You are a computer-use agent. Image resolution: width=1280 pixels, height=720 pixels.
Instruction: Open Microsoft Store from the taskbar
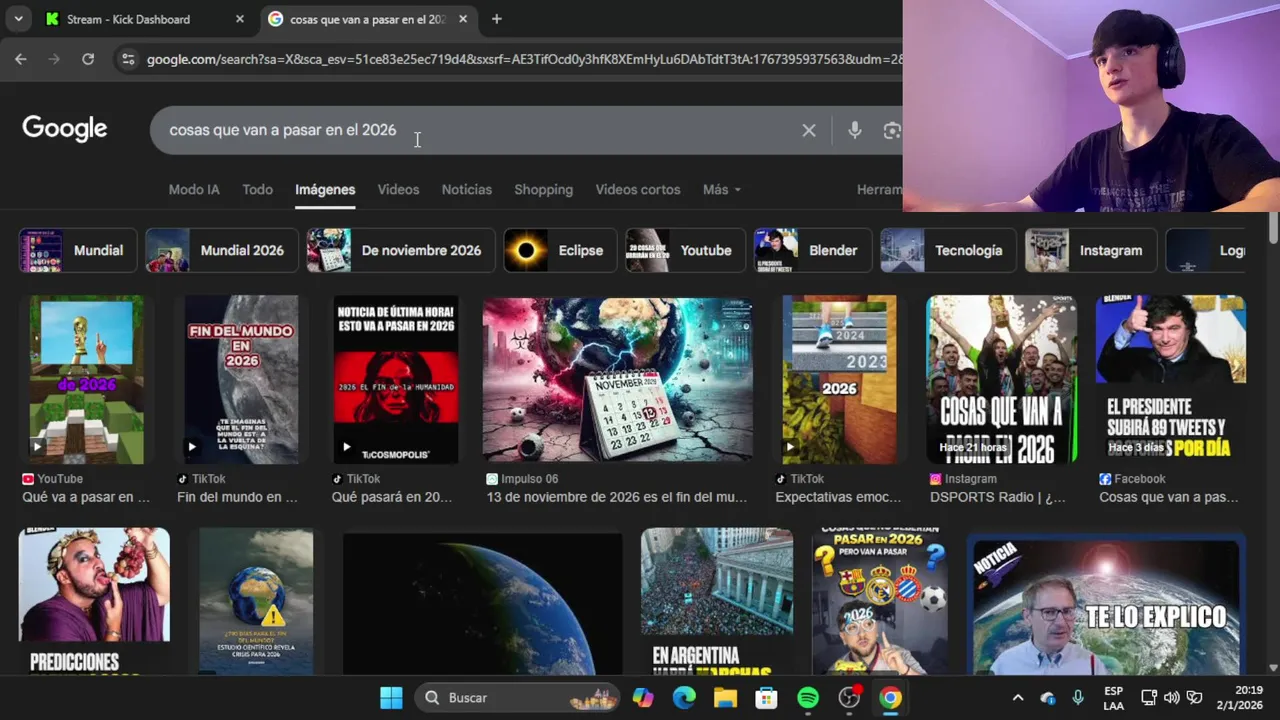[766, 697]
